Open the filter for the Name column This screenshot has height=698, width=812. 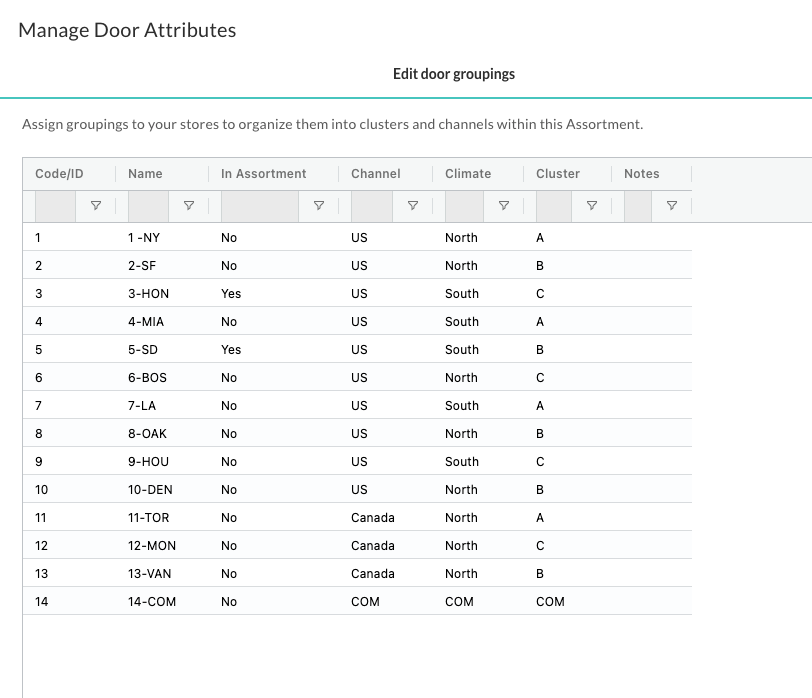click(190, 206)
